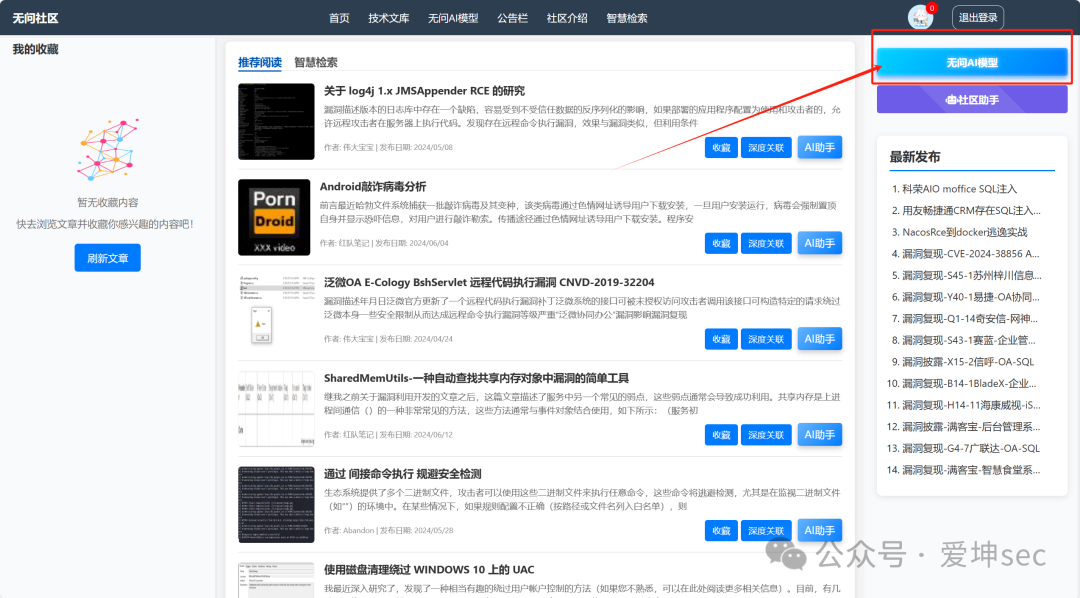The image size is (1080, 598).
Task: Click 深度关联 for Android敲诈病毒分析
Action: tap(766, 243)
